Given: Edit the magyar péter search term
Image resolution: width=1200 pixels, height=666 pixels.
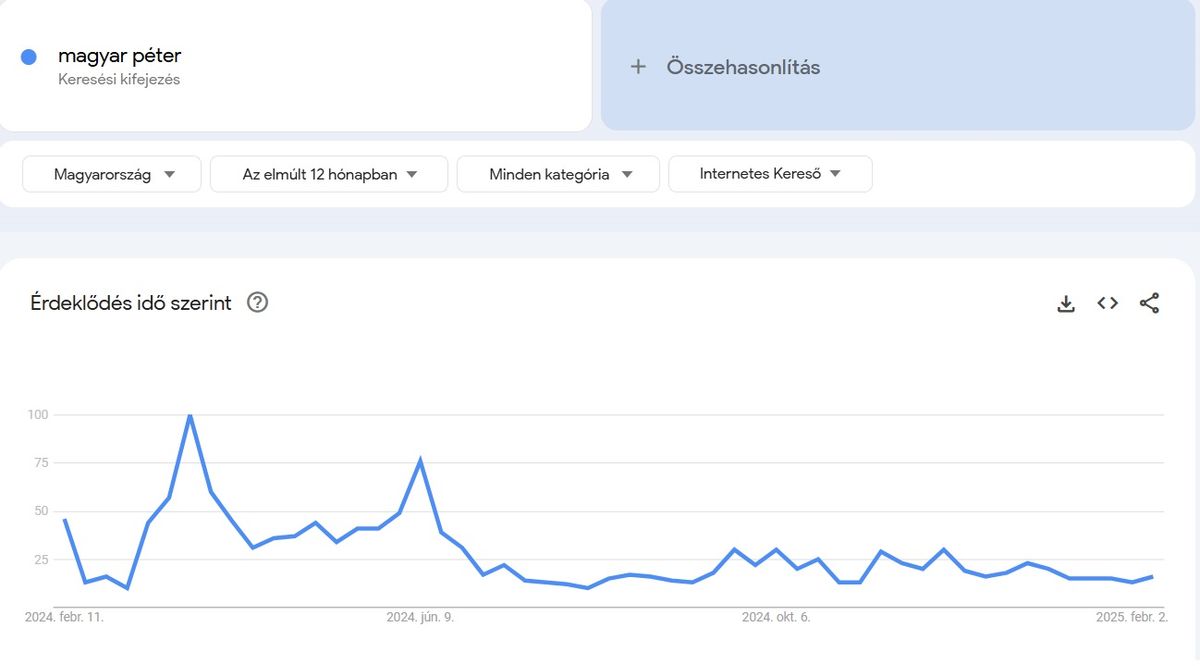Looking at the screenshot, I should click(x=120, y=55).
